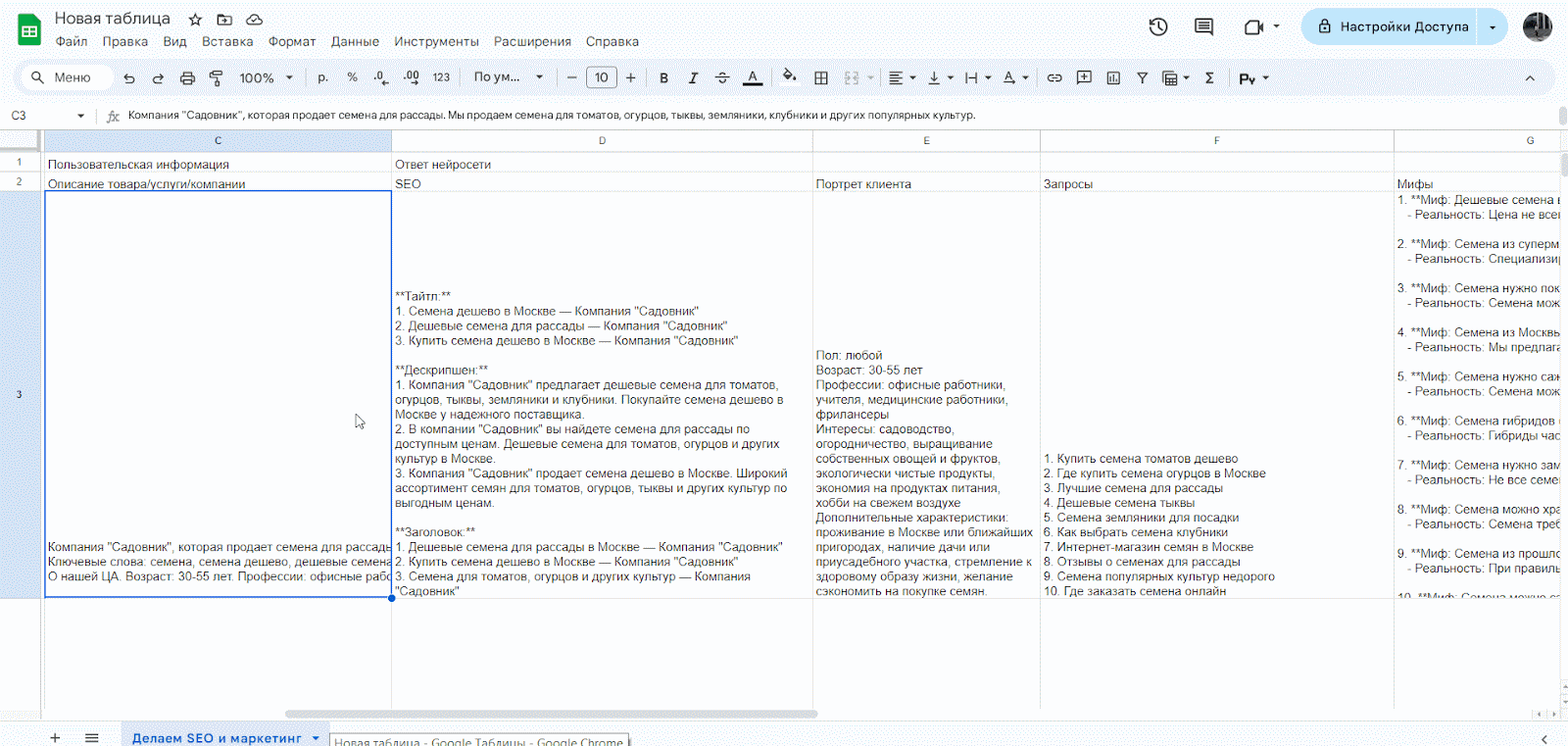Select the Делаем SEO и маркетинг sheet tab
The image size is (1568, 746).
(217, 738)
